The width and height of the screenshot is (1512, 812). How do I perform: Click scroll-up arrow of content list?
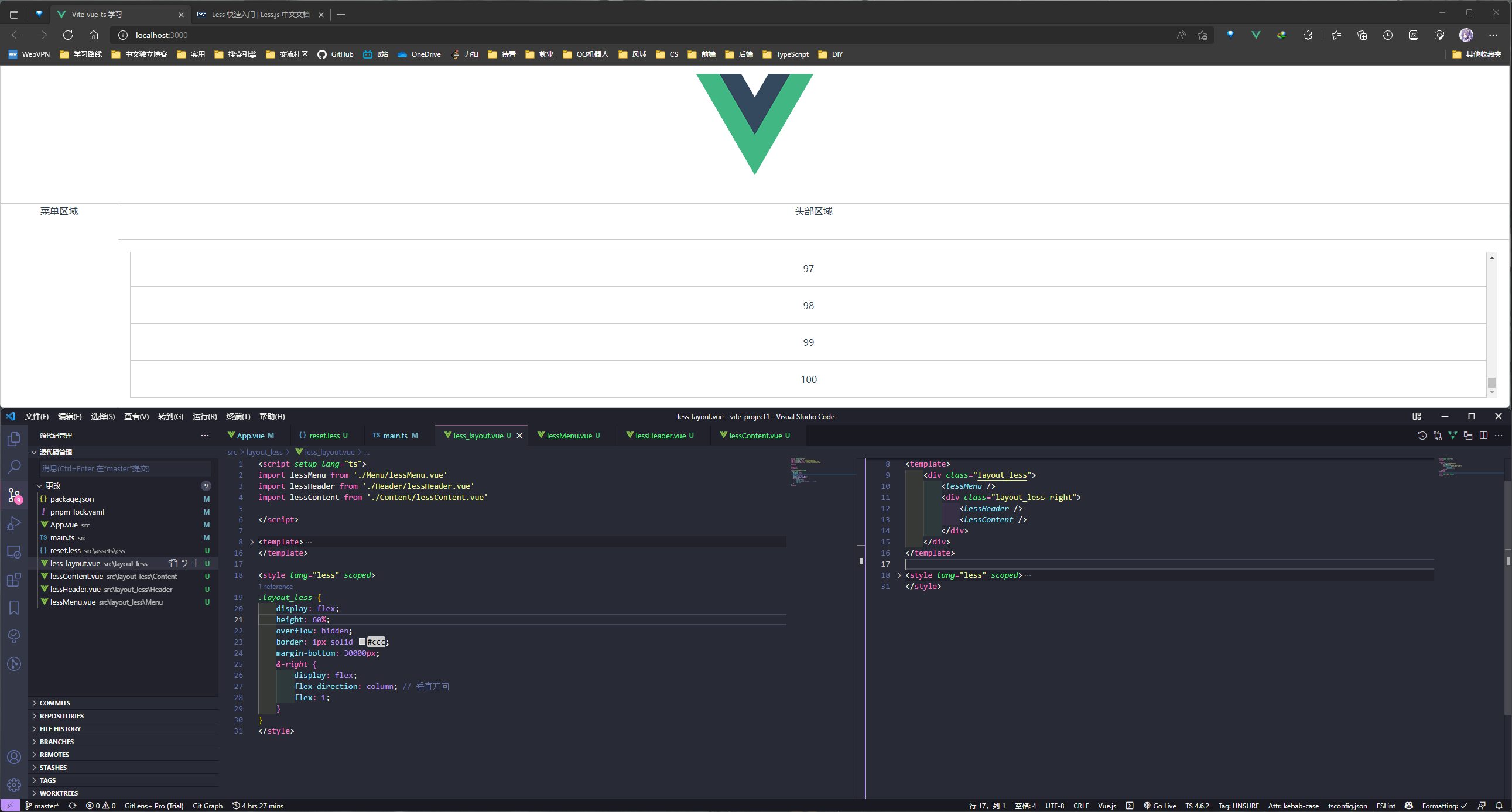point(1492,258)
